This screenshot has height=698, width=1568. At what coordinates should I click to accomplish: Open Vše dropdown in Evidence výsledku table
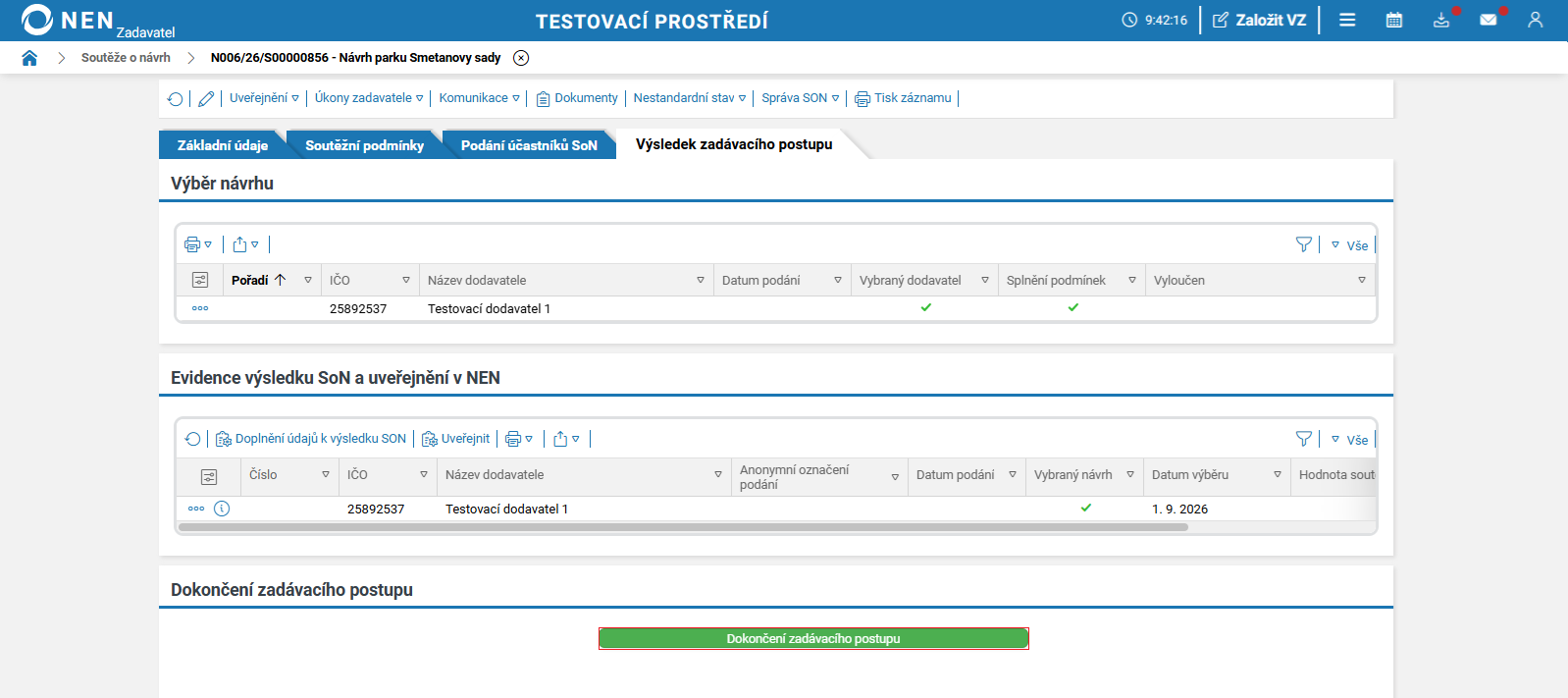tap(1349, 440)
